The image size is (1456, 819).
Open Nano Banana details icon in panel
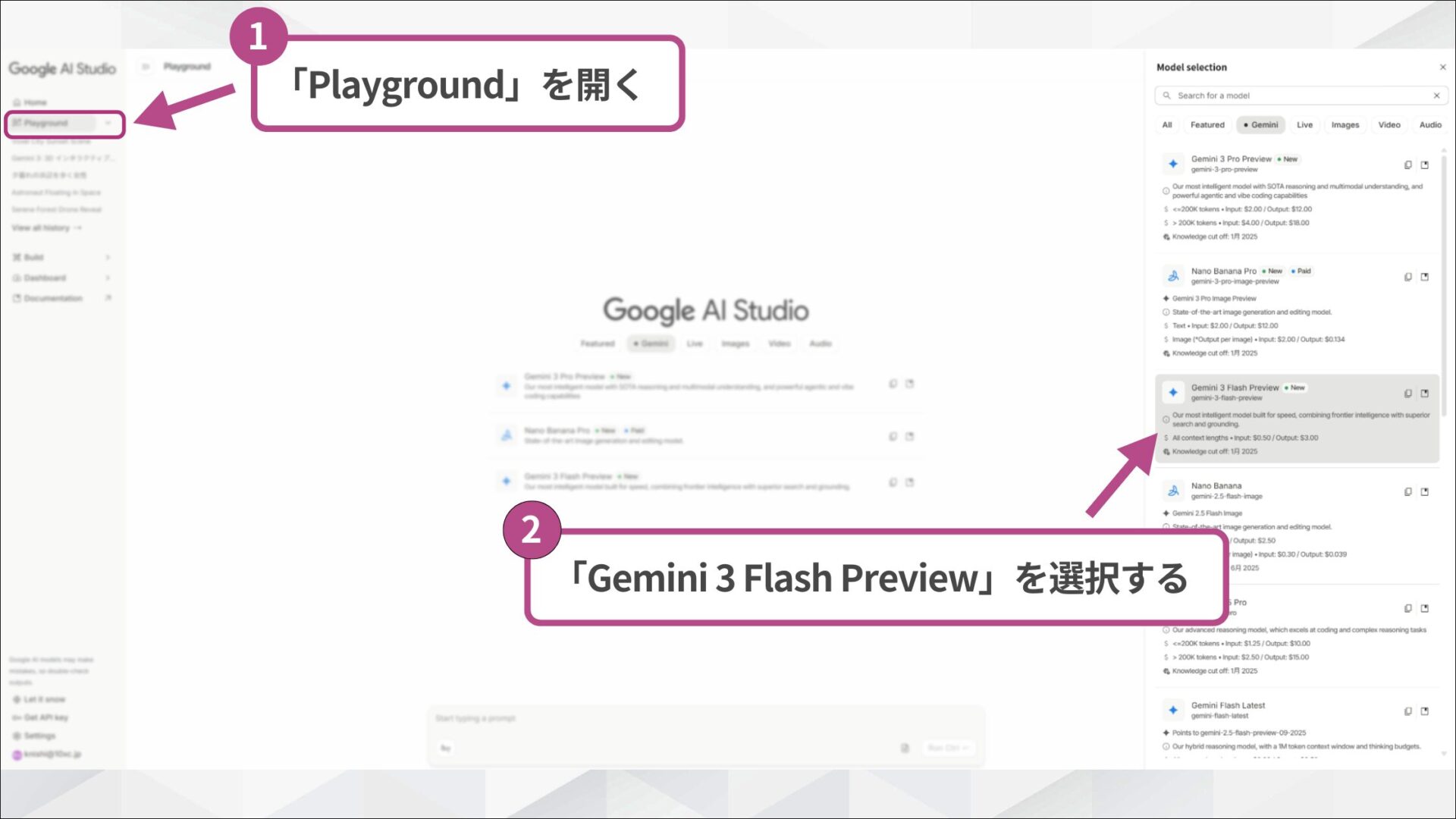pyautogui.click(x=1425, y=491)
